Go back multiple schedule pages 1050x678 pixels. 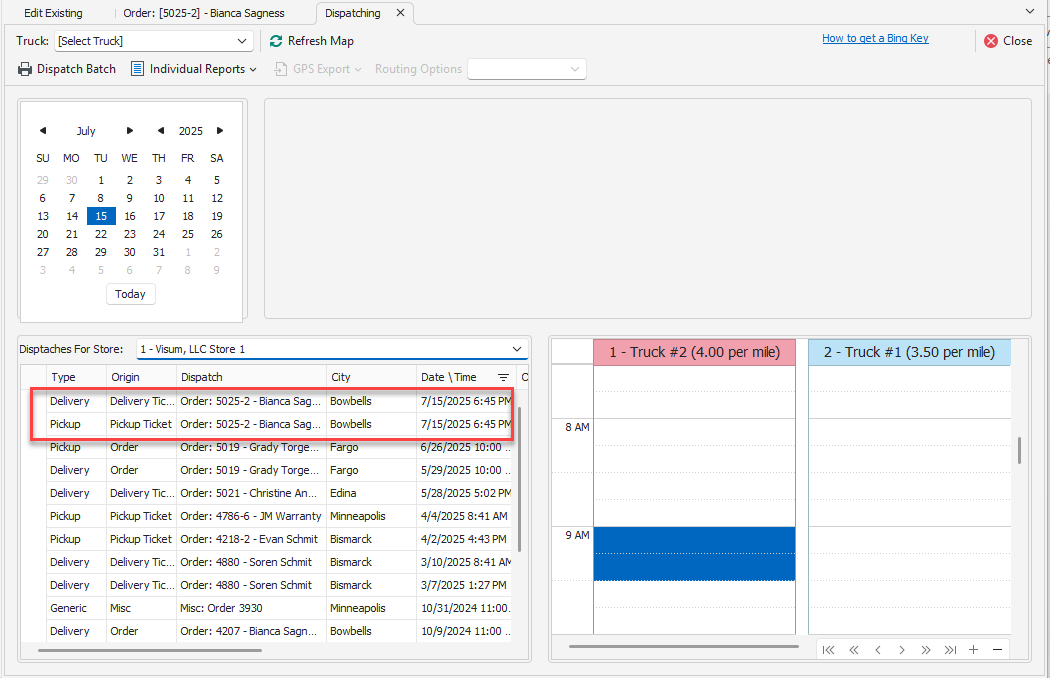click(x=854, y=650)
